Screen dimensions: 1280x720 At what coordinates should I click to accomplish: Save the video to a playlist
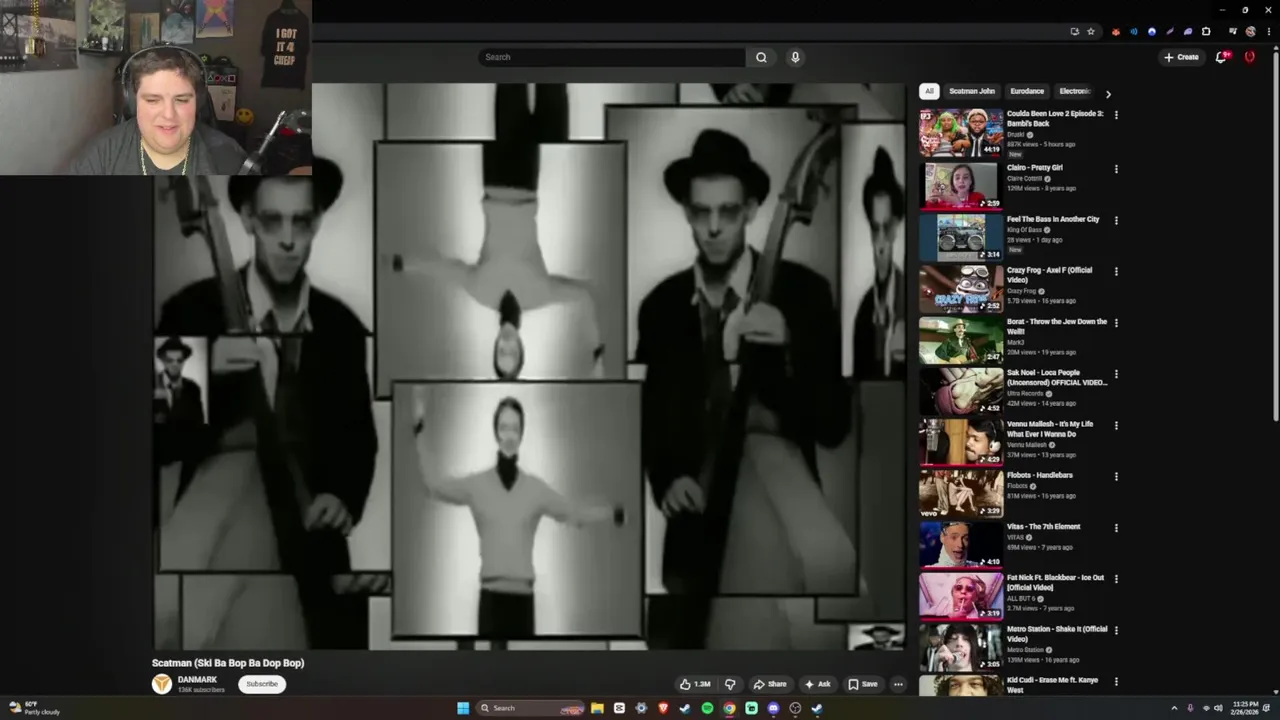(862, 684)
